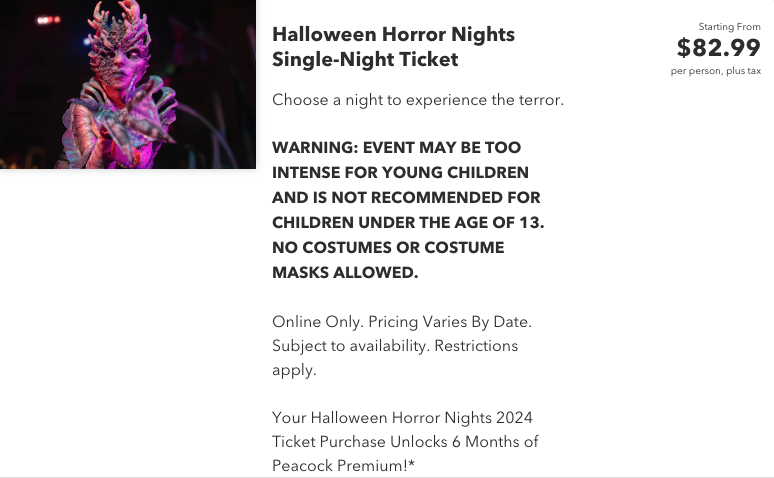This screenshot has height=478, width=774.
Task: Click the "MASKS ALLOWED." text
Action: [x=345, y=273]
